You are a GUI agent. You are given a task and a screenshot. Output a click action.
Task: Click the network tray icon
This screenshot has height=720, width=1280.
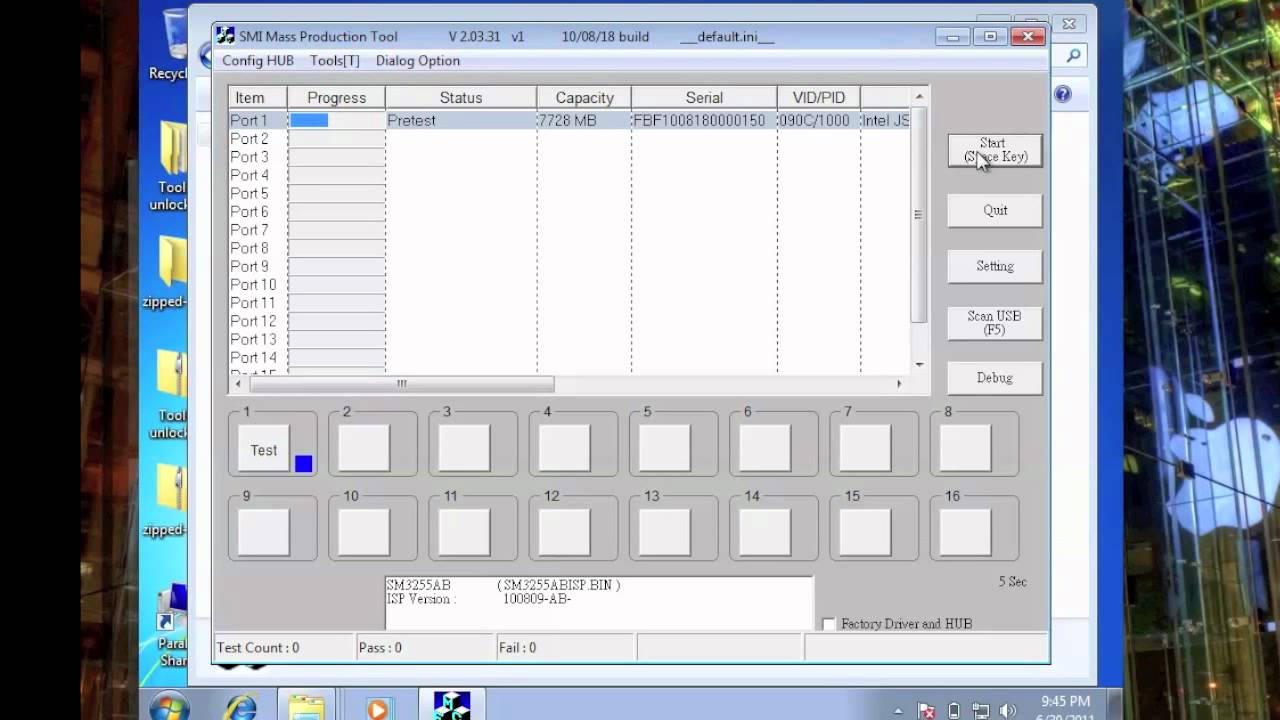pos(981,711)
